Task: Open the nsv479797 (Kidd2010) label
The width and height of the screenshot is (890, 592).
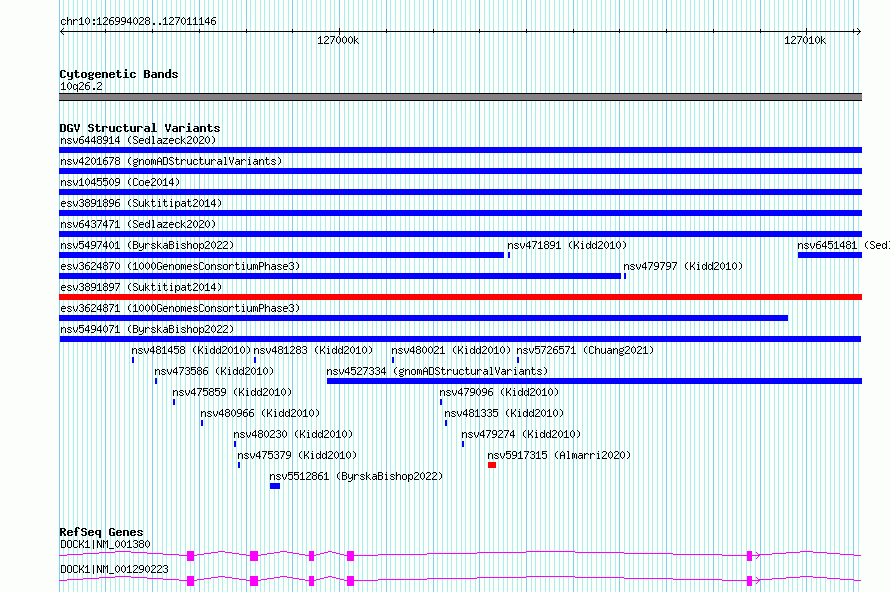Action: coord(683,266)
